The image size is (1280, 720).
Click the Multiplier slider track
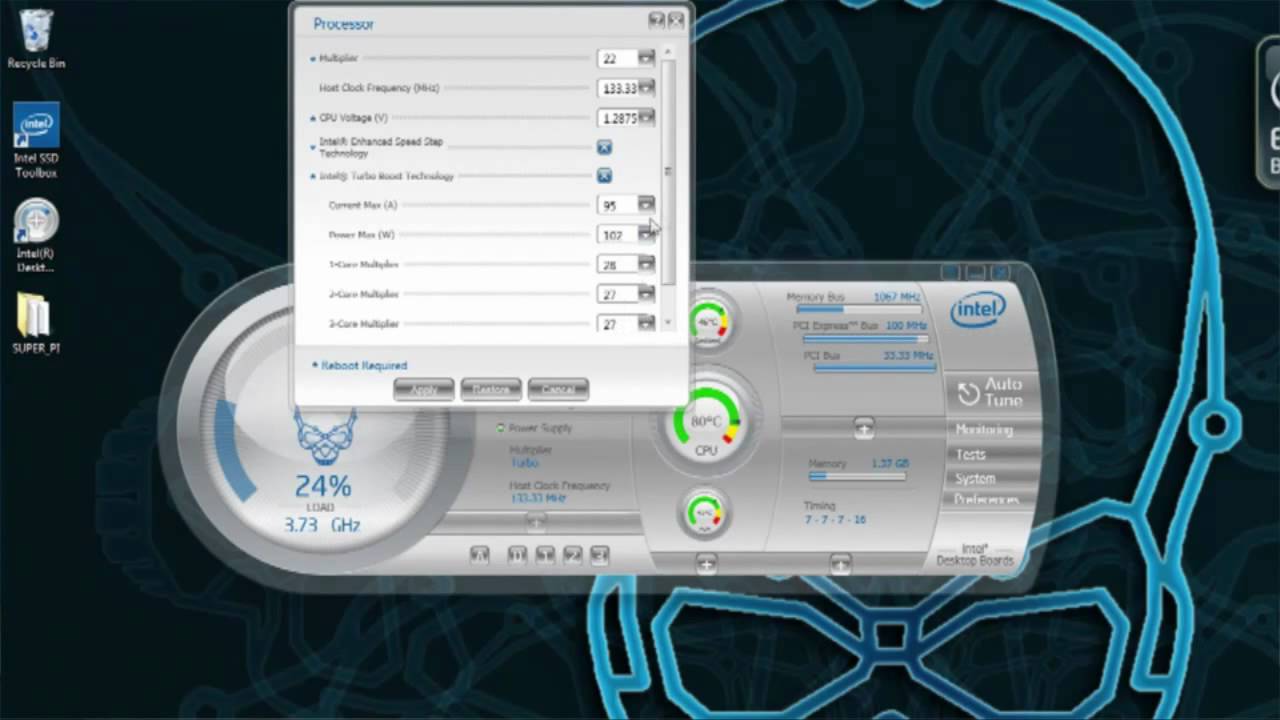[x=475, y=59]
